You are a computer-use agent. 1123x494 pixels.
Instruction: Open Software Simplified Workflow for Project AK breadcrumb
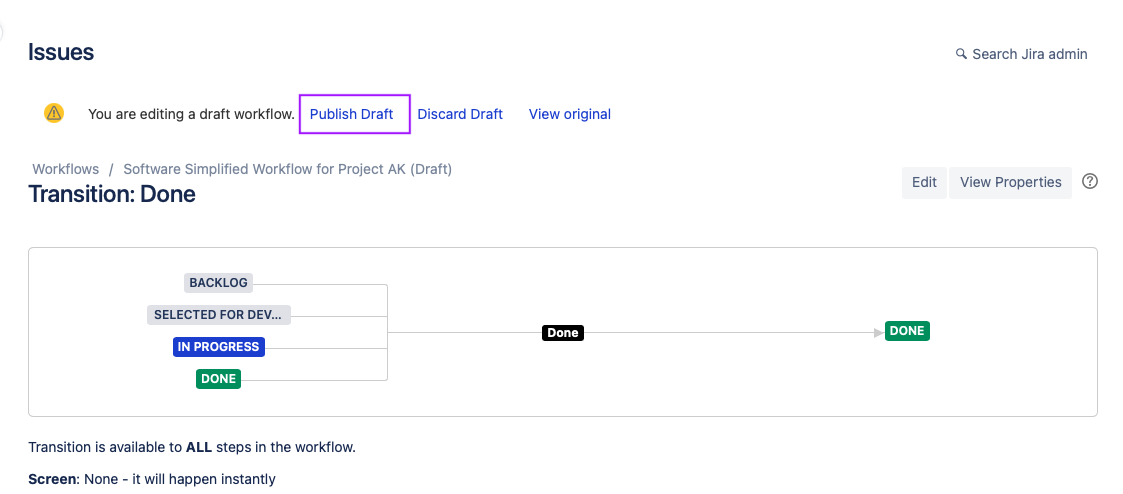(287, 169)
